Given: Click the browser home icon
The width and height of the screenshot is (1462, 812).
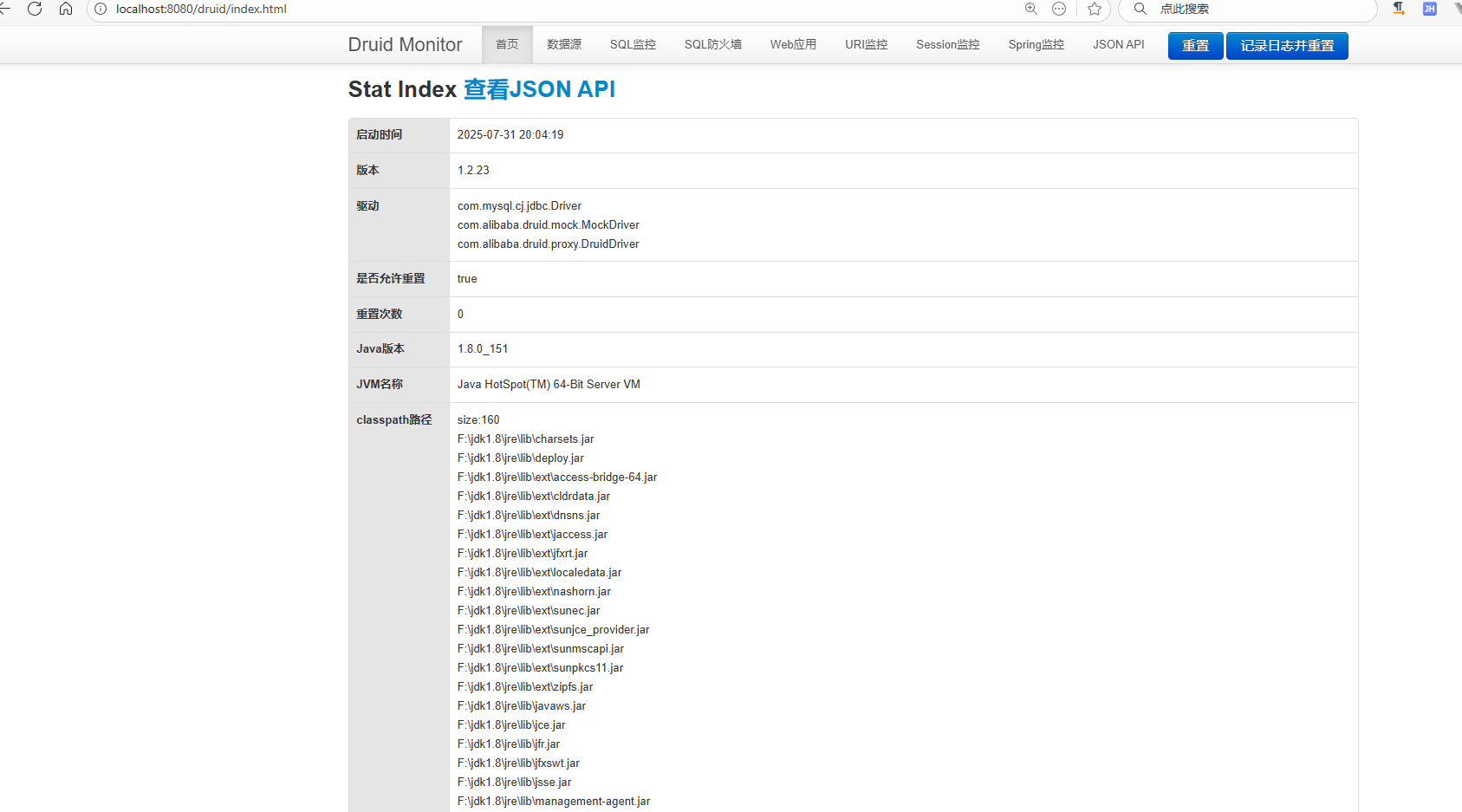Looking at the screenshot, I should click(66, 9).
